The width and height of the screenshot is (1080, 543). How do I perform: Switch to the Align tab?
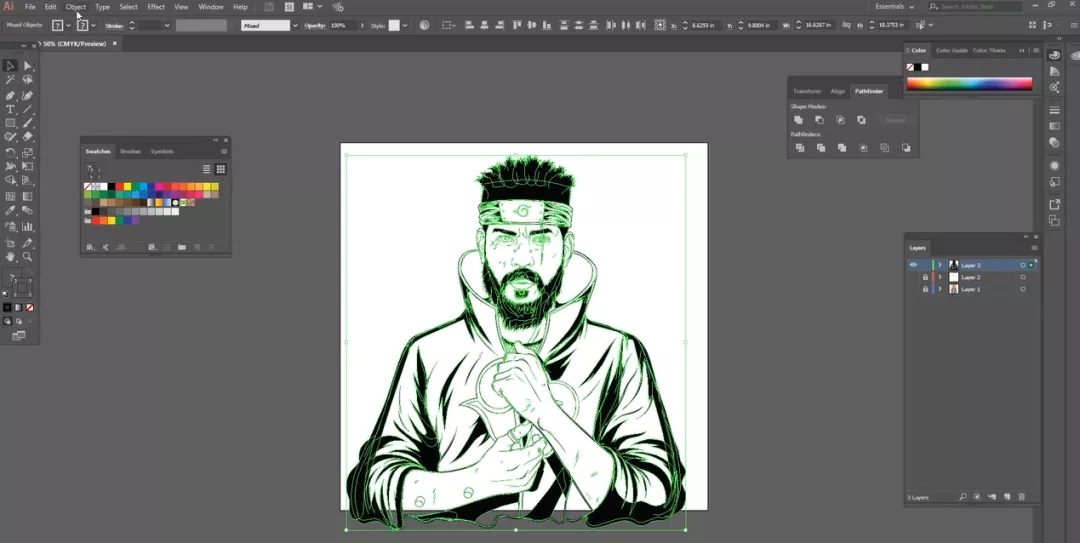(838, 91)
